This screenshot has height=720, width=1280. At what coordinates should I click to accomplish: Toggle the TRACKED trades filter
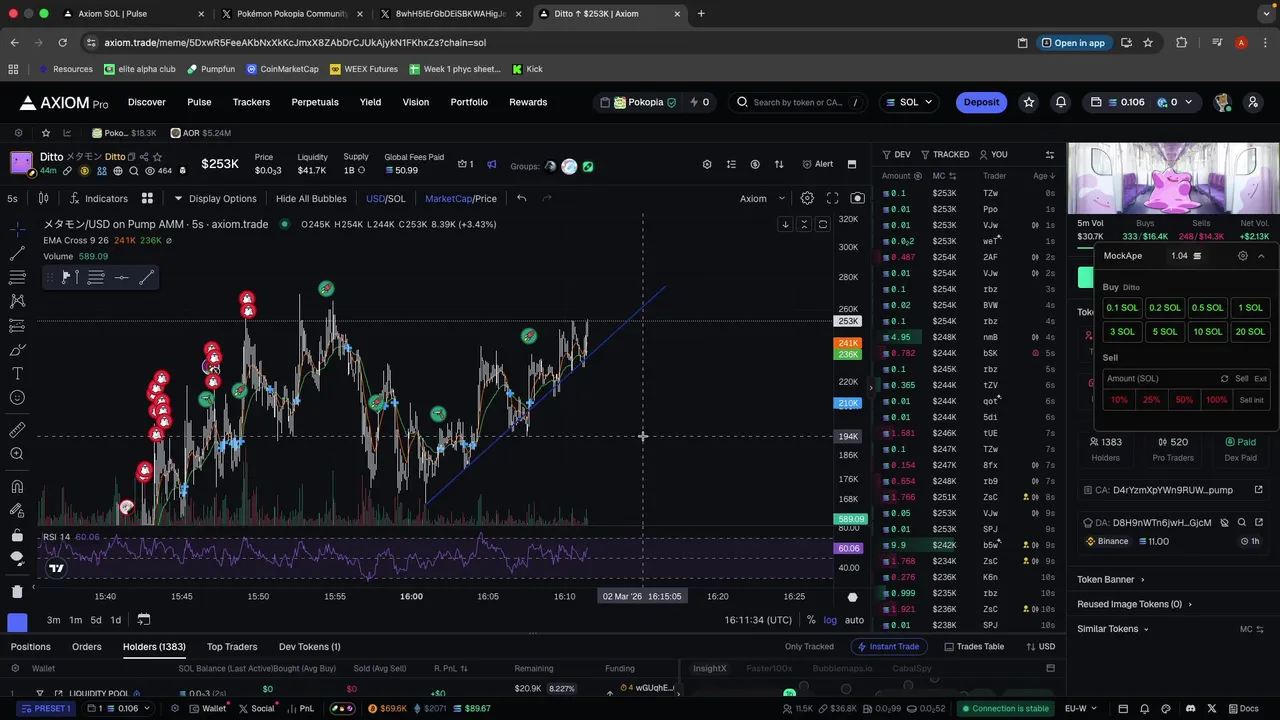click(945, 154)
